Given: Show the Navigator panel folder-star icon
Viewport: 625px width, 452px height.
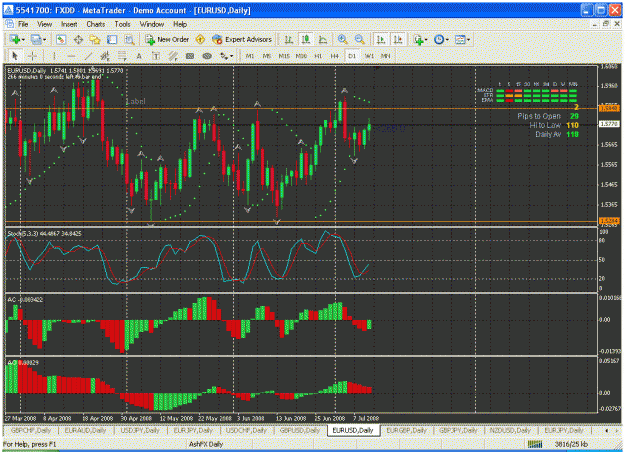Looking at the screenshot, I should [95, 39].
